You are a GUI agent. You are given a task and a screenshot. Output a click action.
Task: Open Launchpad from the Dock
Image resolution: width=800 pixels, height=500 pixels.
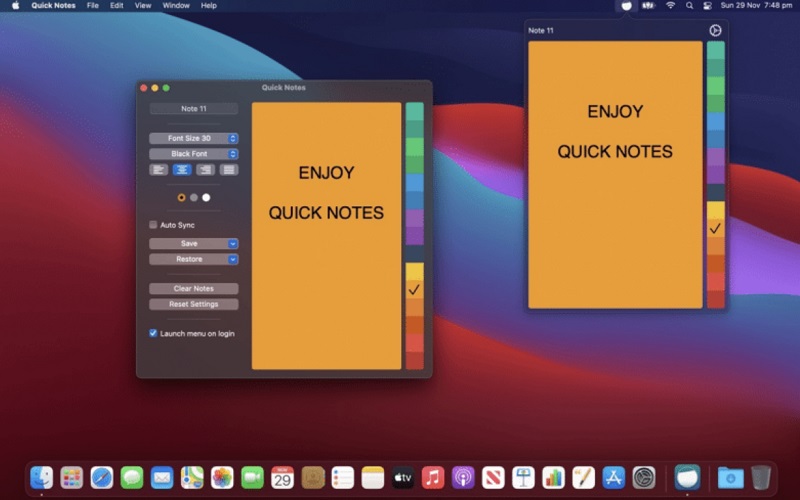click(x=71, y=478)
